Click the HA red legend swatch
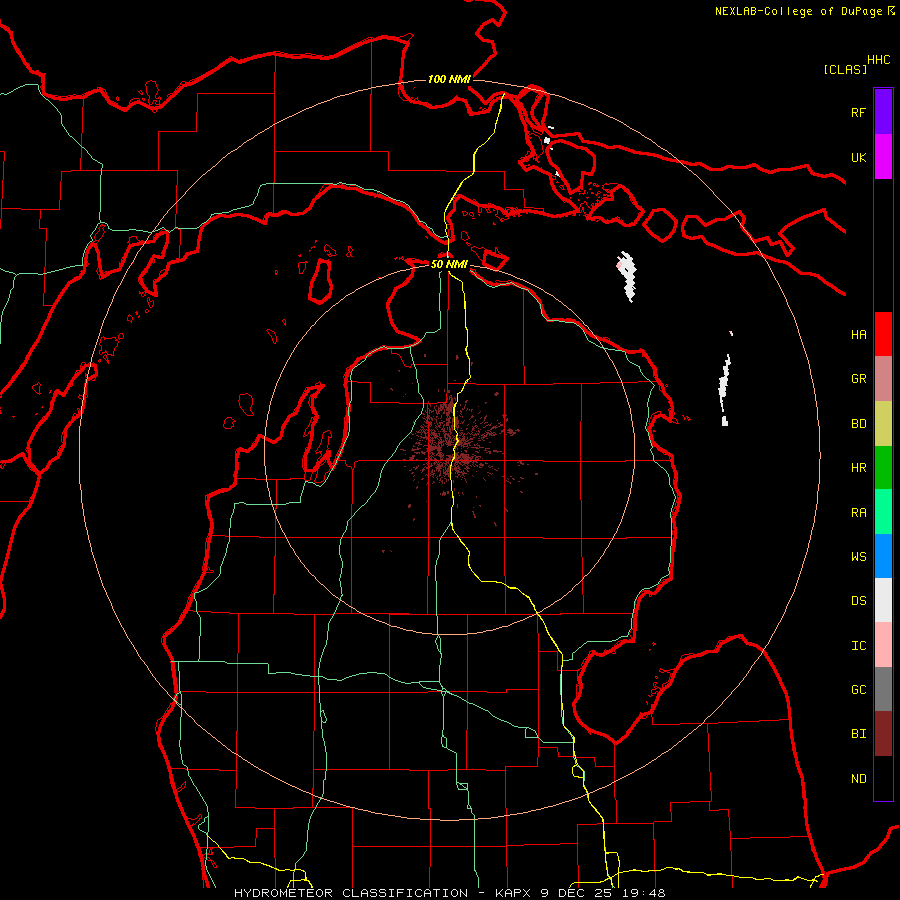900x900 pixels. coord(883,334)
